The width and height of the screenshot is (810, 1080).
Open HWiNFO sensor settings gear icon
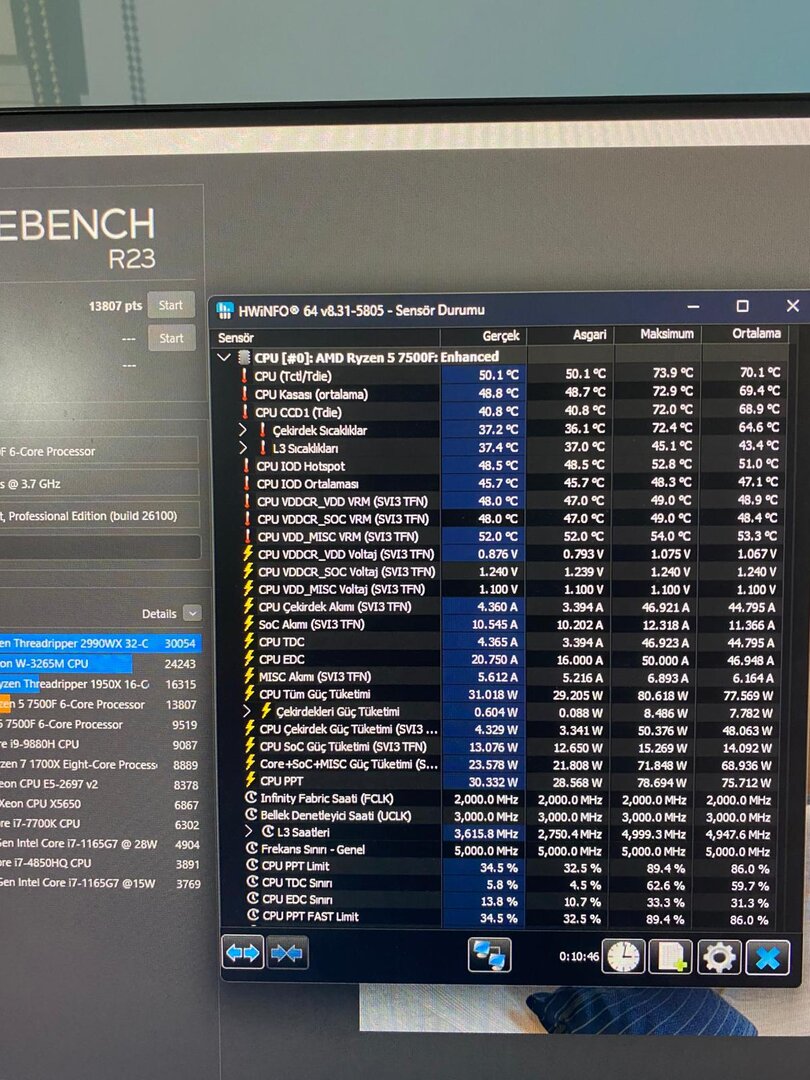719,957
